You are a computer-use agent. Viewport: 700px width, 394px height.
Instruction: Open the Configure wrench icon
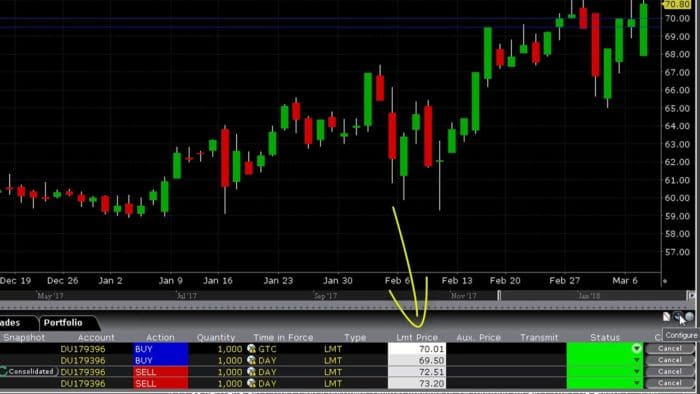[x=678, y=316]
